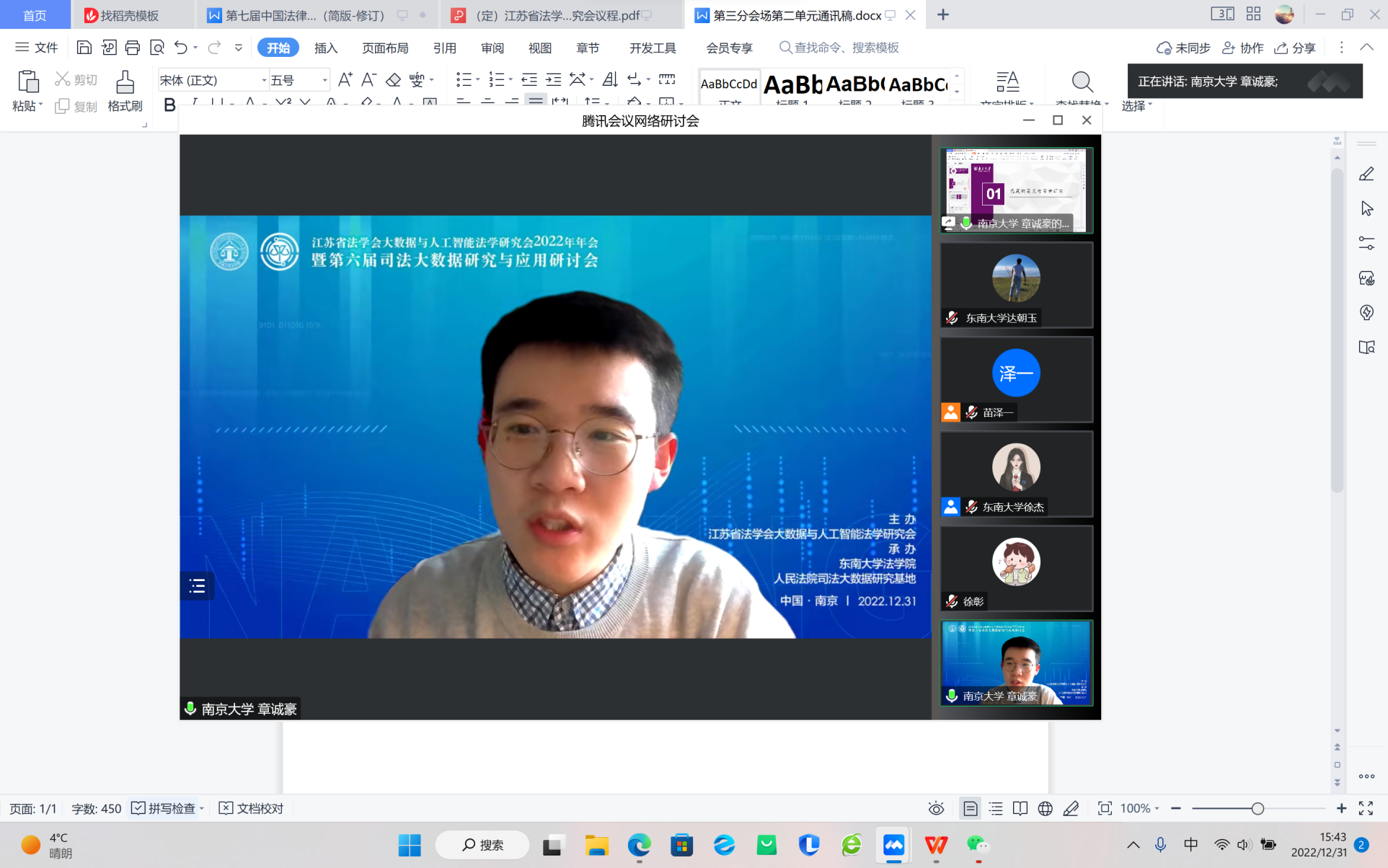Toggle document proofreading (文档校对)
The image size is (1388, 868).
pyautogui.click(x=251, y=808)
